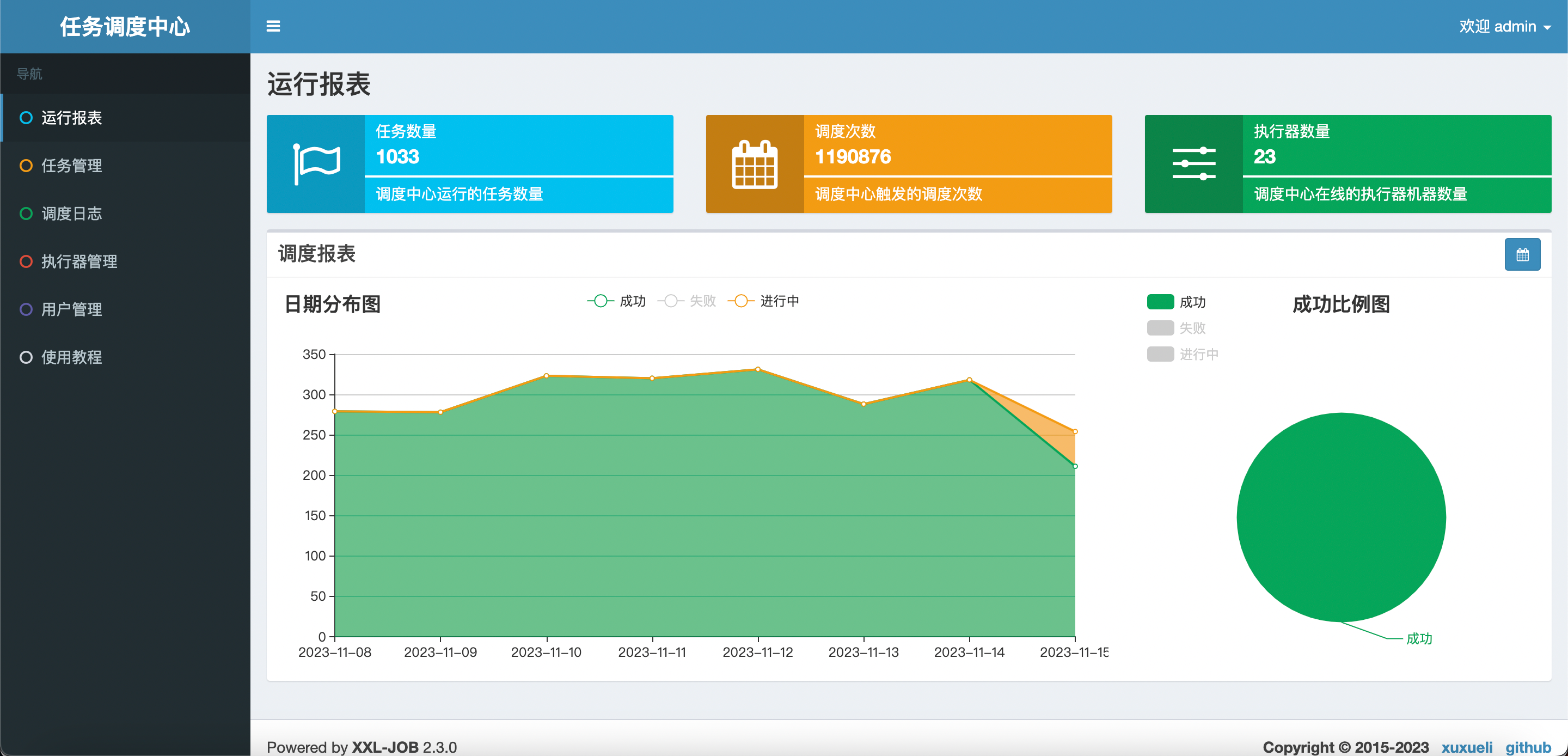Click the calendar icon on schedule count card

(754, 164)
